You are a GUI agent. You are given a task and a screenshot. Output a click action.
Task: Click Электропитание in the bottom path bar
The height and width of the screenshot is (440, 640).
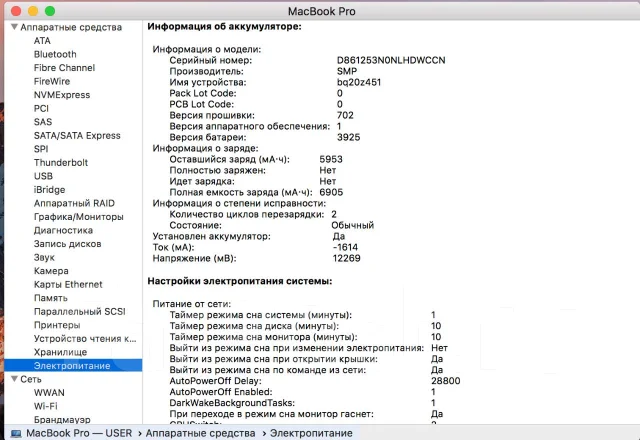click(x=311, y=433)
